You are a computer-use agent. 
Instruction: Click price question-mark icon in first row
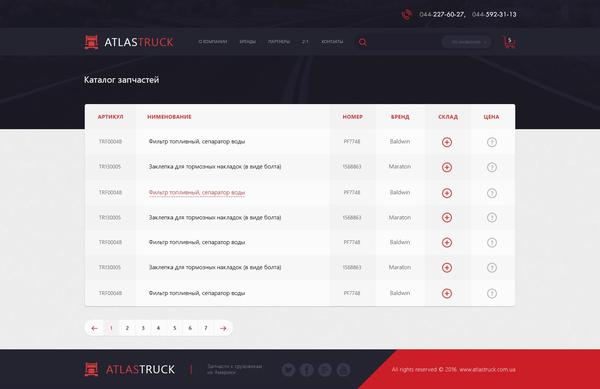point(492,142)
